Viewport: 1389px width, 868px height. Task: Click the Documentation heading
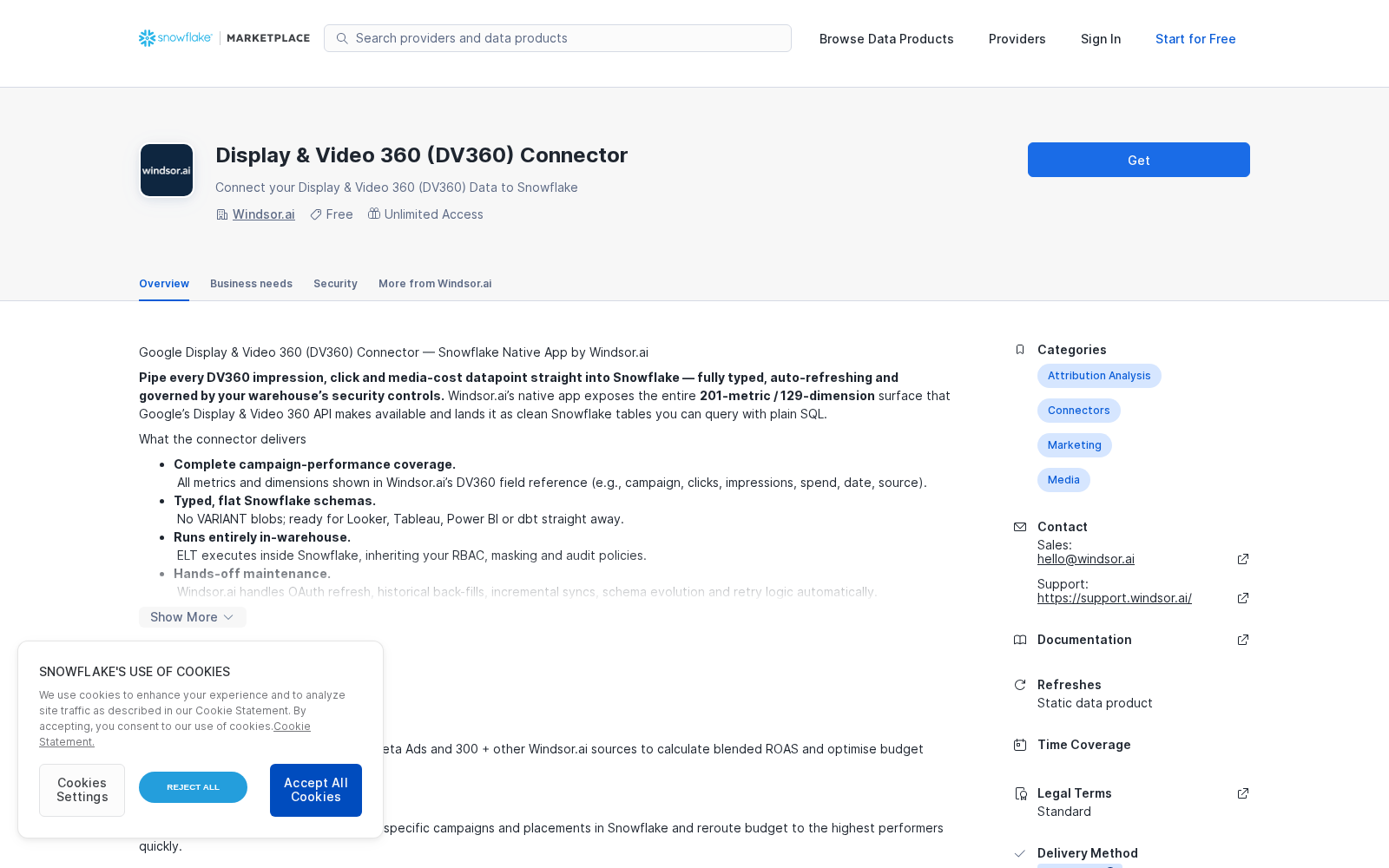tap(1084, 640)
